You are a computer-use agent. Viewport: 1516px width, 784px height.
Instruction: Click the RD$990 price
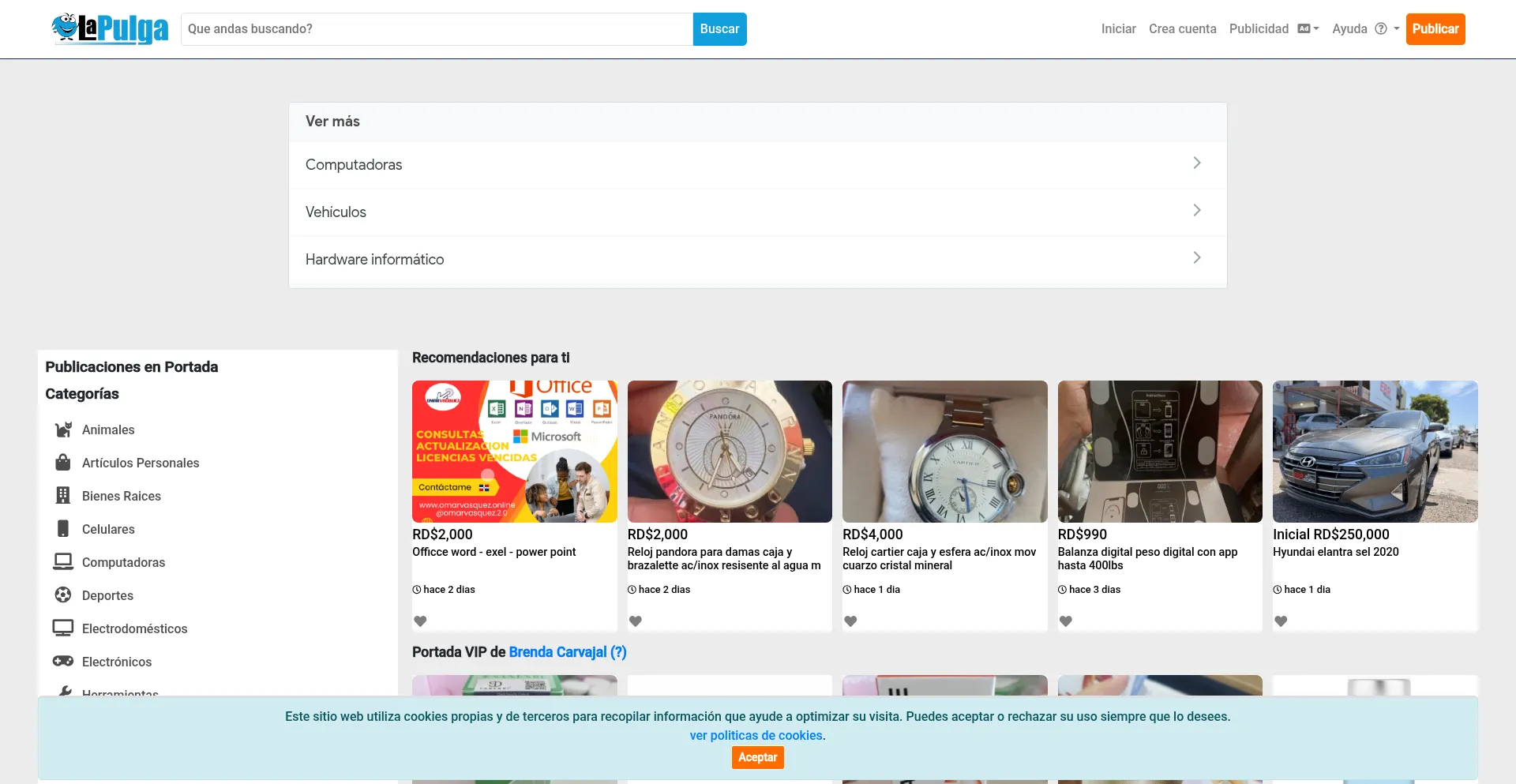pyautogui.click(x=1083, y=535)
